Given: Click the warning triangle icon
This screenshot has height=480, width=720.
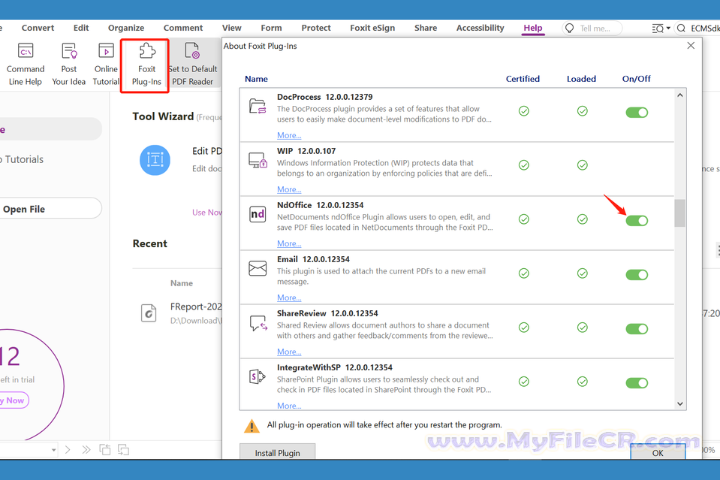Looking at the screenshot, I should pos(251,426).
